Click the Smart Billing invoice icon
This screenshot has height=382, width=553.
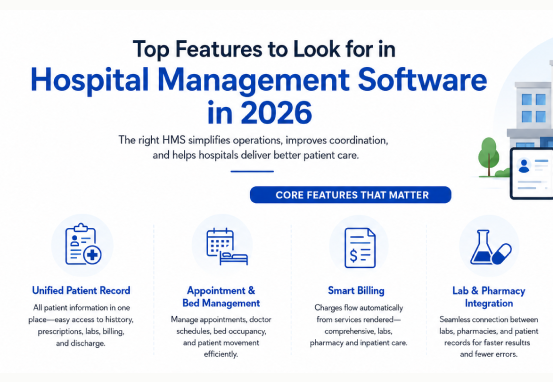(360, 248)
